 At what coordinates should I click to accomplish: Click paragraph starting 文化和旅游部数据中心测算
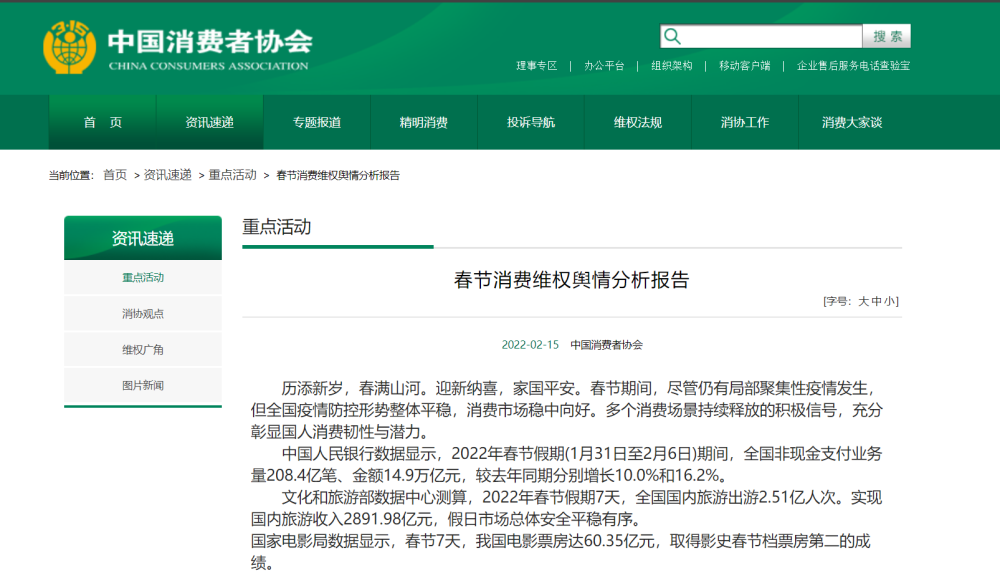click(x=566, y=508)
